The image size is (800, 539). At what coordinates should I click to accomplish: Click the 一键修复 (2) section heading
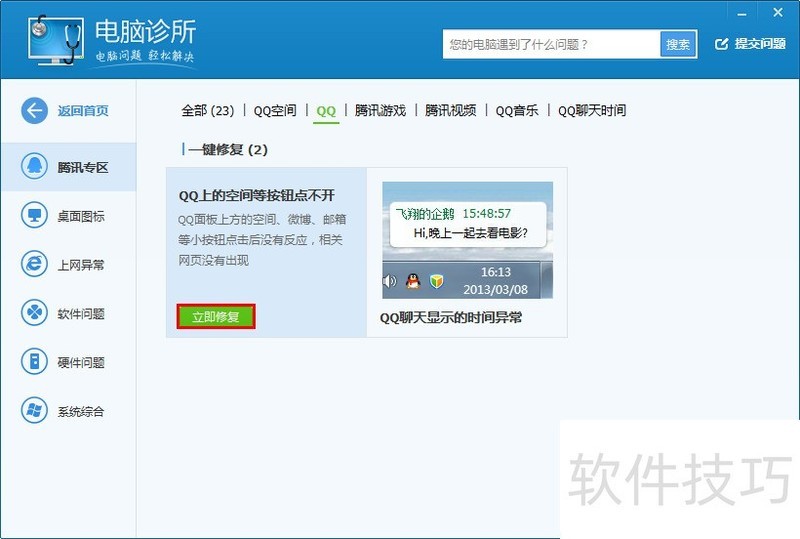228,150
